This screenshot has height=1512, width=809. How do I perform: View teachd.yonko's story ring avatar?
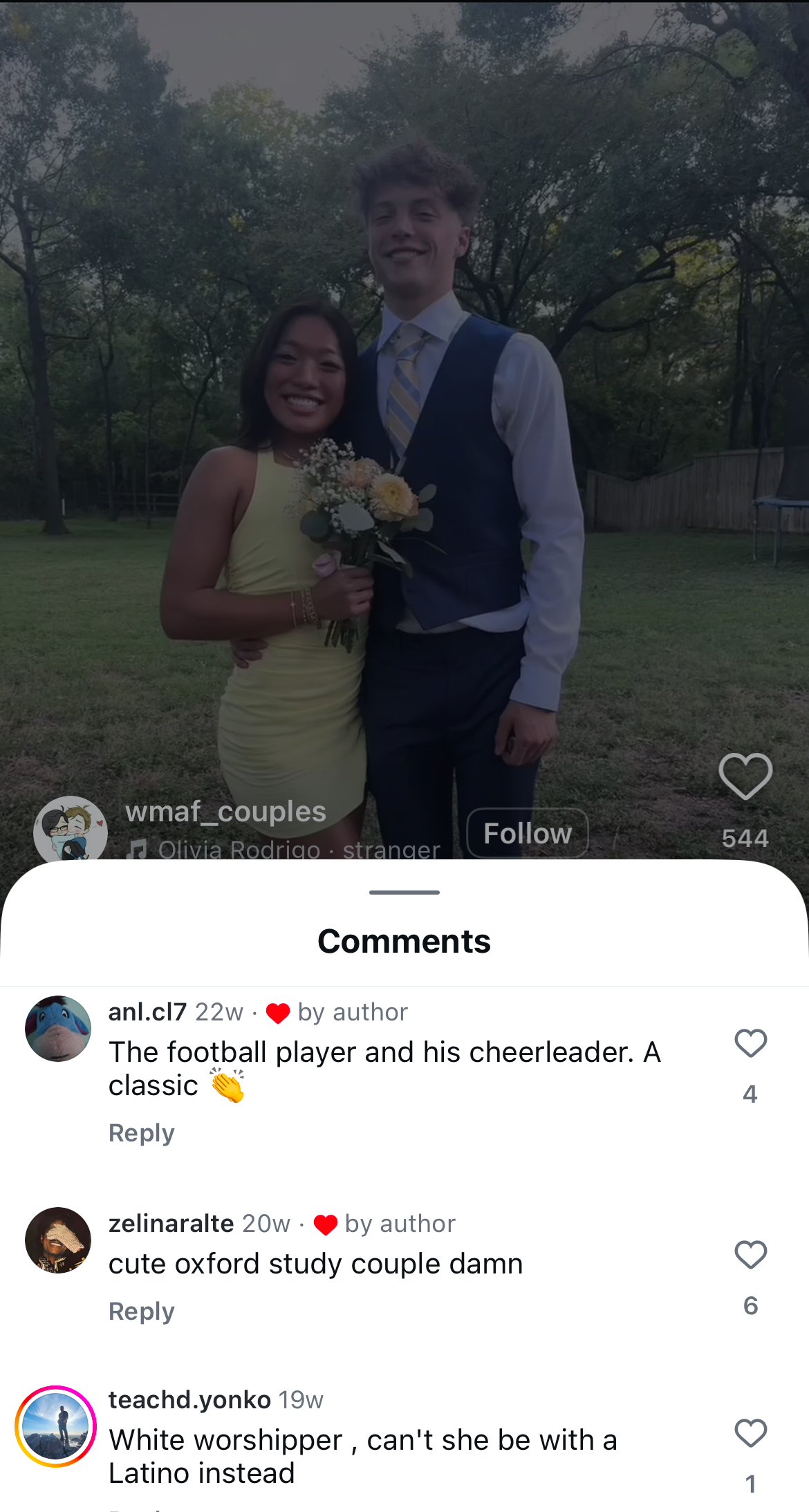pos(56,1426)
